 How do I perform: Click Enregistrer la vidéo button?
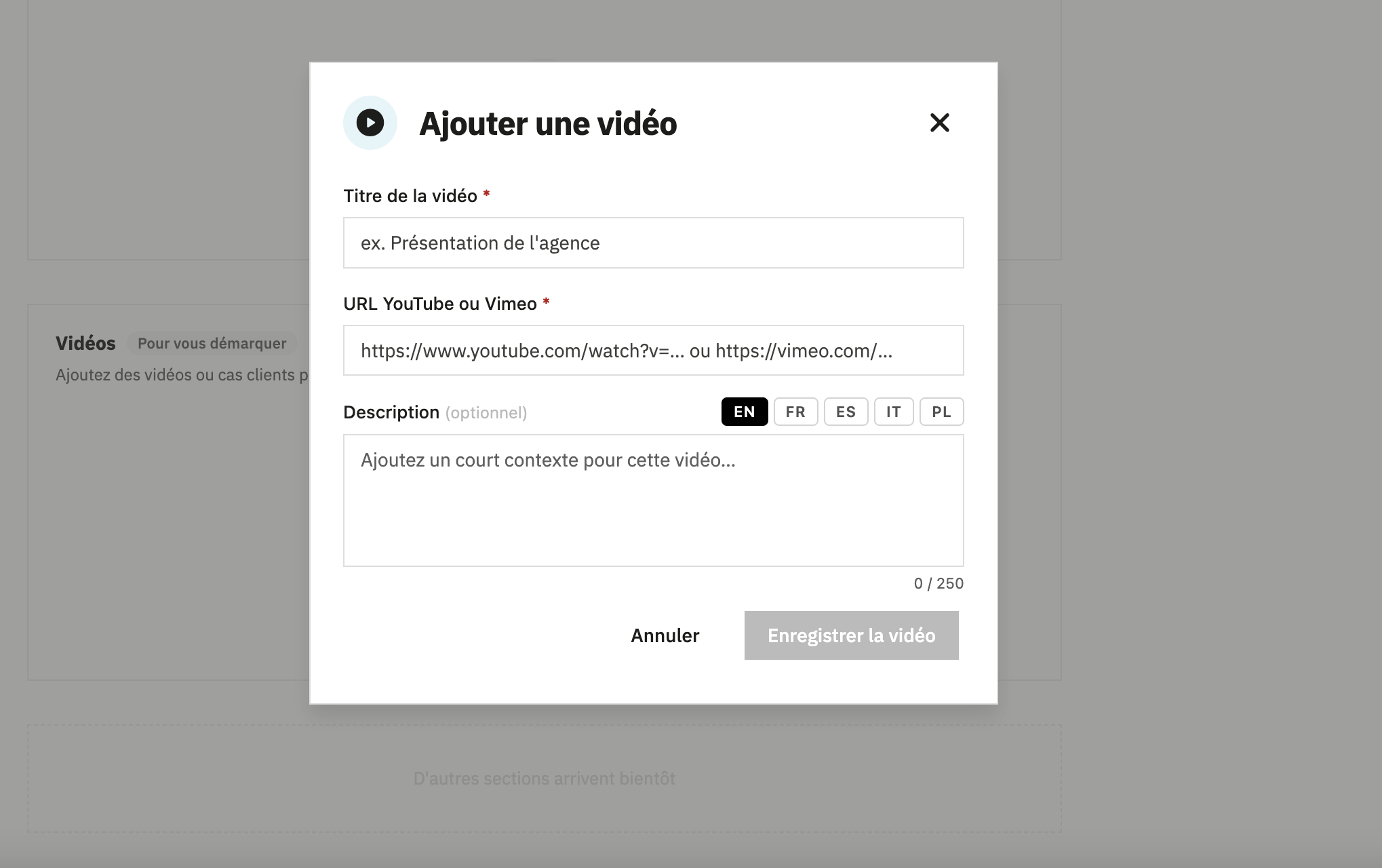(851, 635)
